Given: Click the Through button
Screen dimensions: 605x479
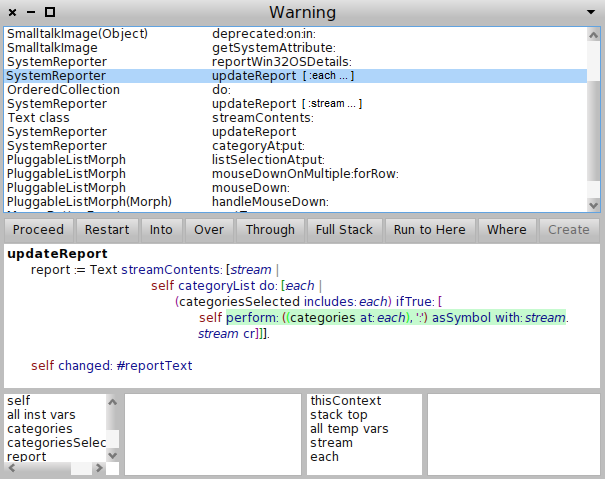Looking at the screenshot, I should pyautogui.click(x=270, y=230).
